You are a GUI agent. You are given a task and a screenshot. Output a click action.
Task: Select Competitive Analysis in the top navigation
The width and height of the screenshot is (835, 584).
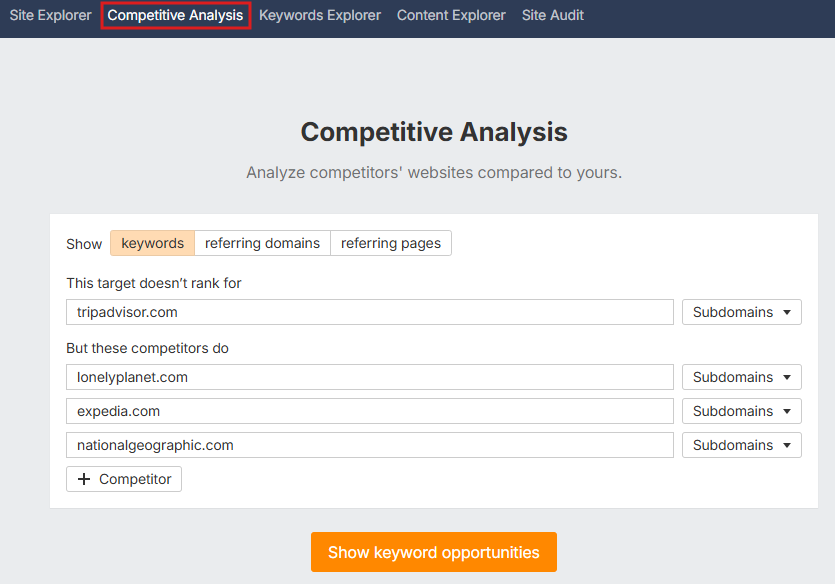pyautogui.click(x=175, y=15)
